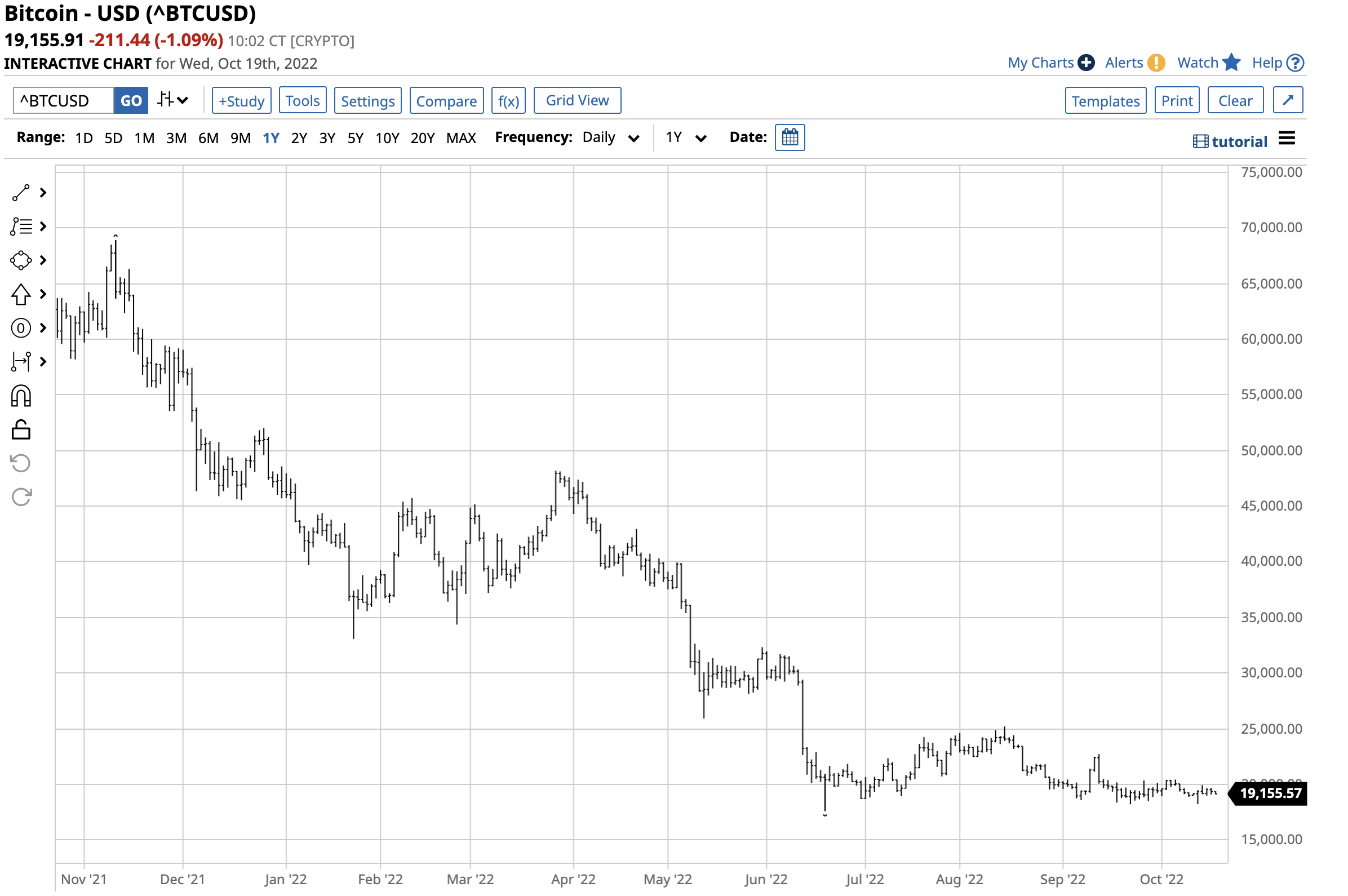1348x896 pixels.
Task: Switch range to MAX
Action: point(460,138)
